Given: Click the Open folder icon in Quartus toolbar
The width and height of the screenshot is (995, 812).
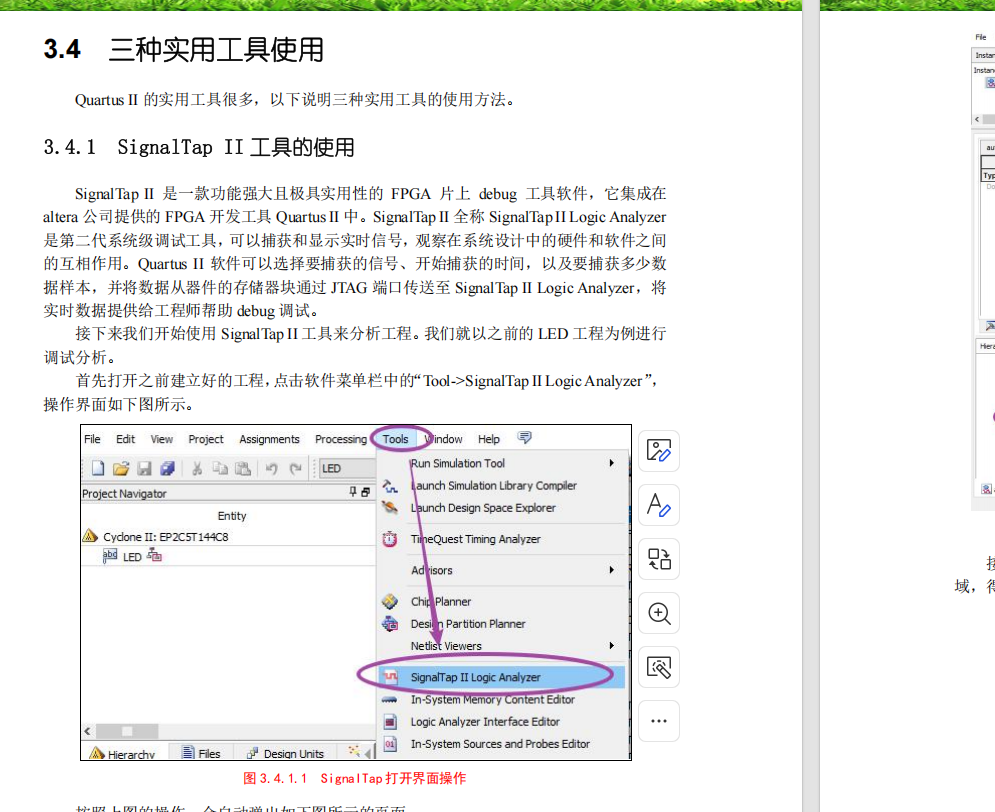Looking at the screenshot, I should pyautogui.click(x=121, y=468).
